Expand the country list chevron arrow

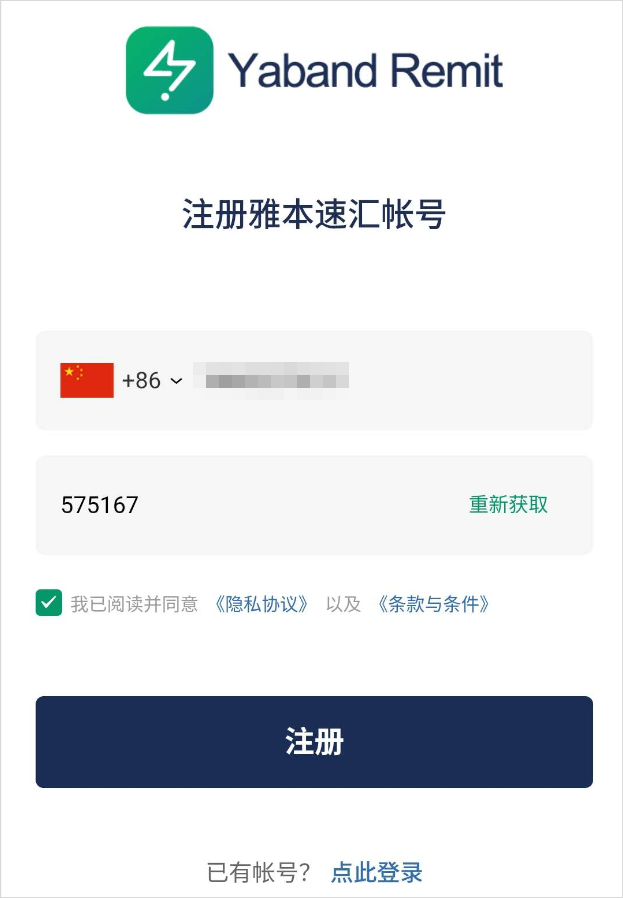click(x=176, y=381)
